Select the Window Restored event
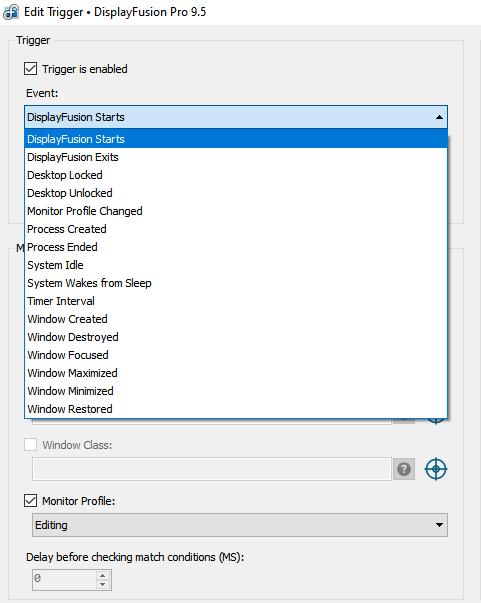481x603 pixels. (236, 409)
